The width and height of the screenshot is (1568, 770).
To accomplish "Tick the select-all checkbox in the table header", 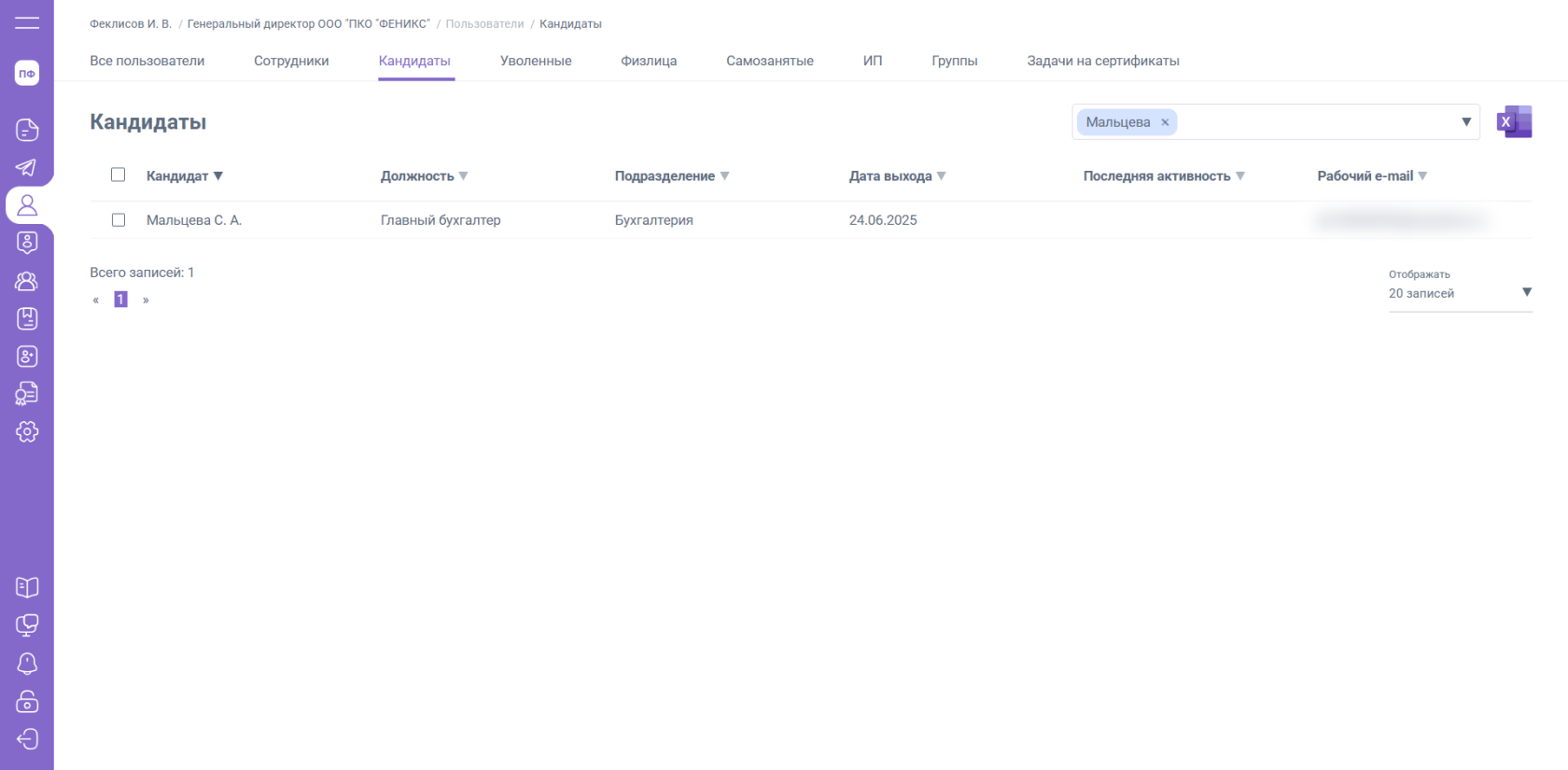I will click(x=119, y=175).
